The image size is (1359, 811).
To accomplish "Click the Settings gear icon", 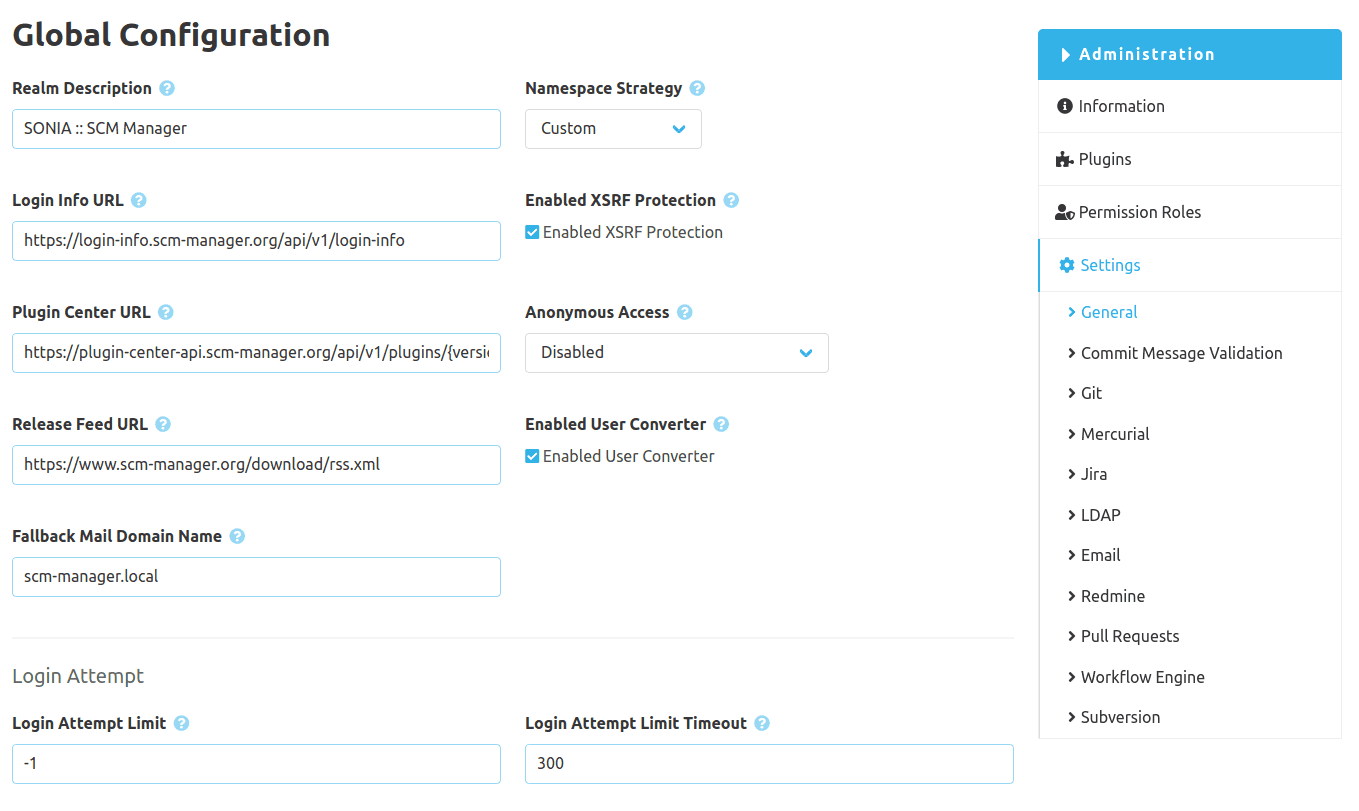I will (x=1067, y=265).
